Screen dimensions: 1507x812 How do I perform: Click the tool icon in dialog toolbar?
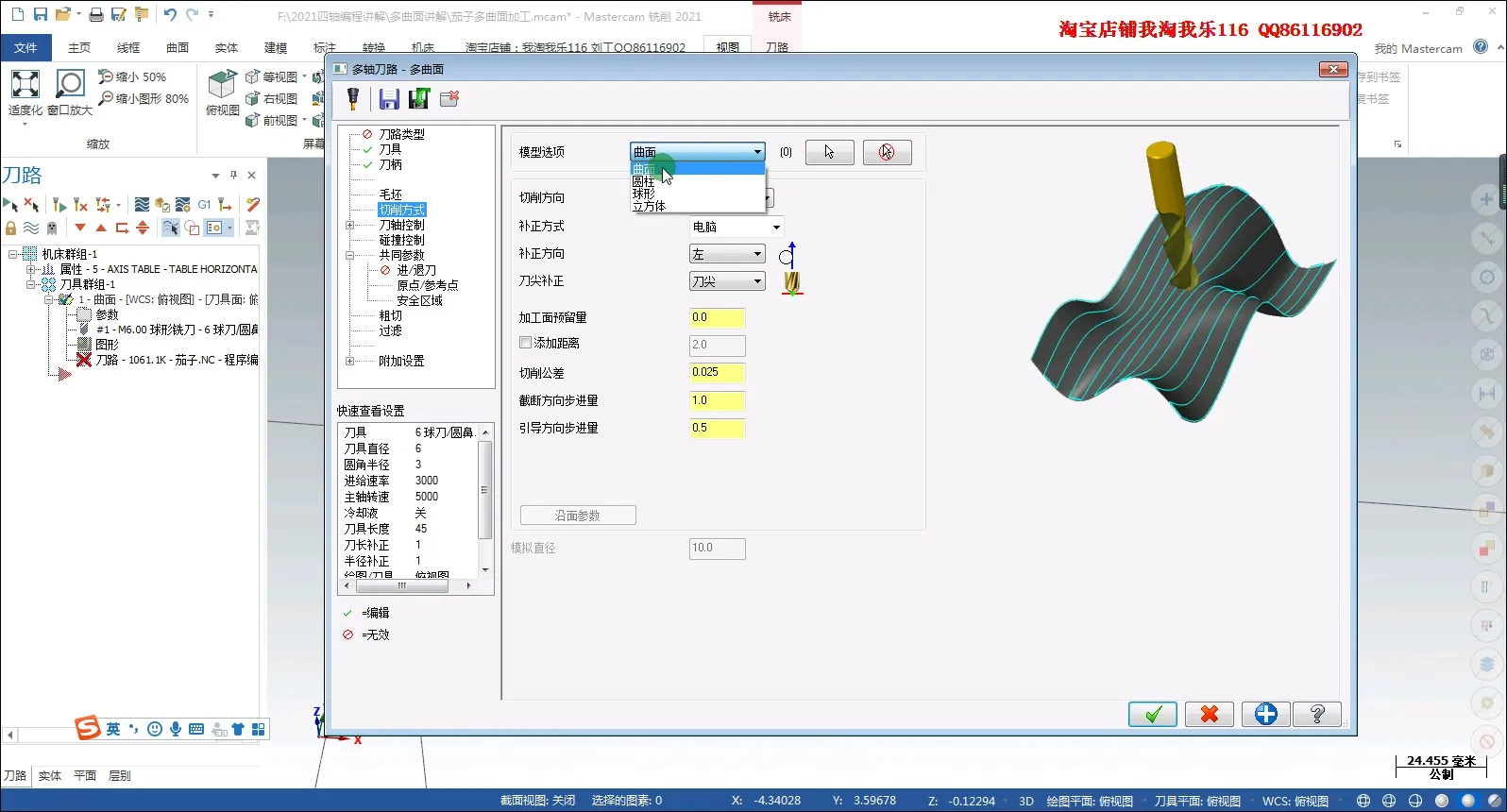click(x=353, y=98)
